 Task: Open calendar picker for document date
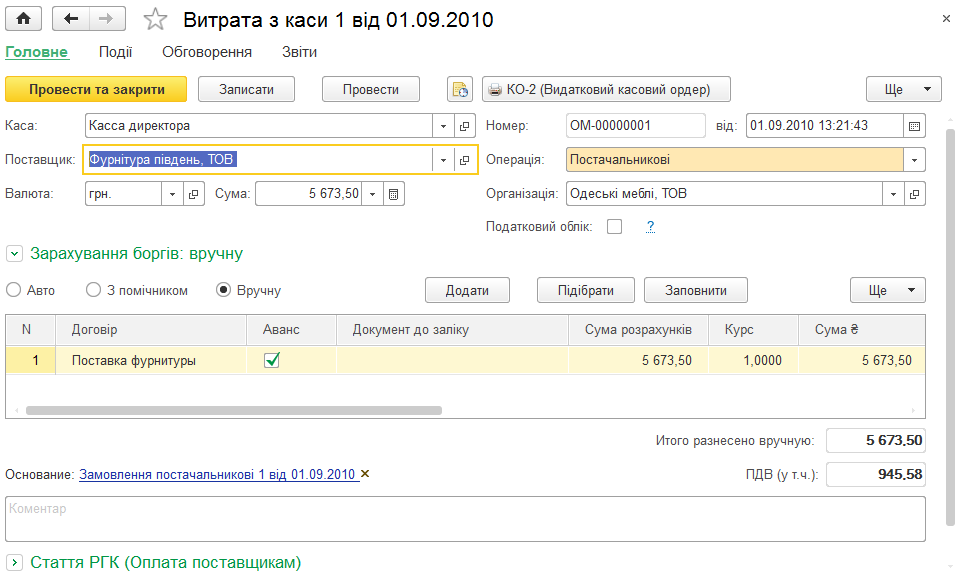(914, 126)
